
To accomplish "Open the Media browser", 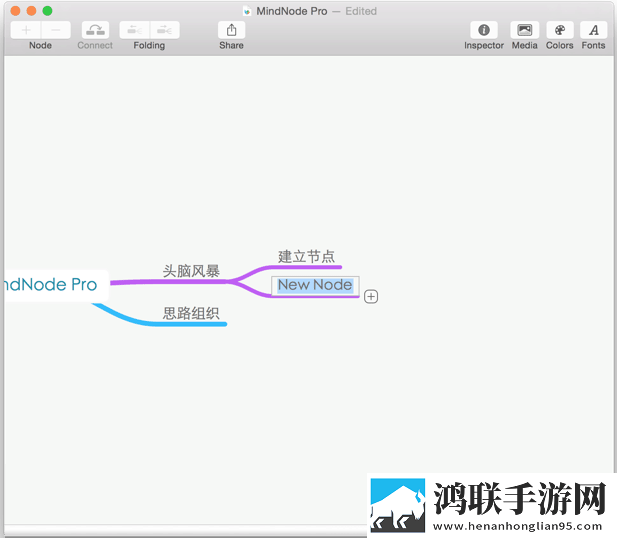I will pos(525,30).
